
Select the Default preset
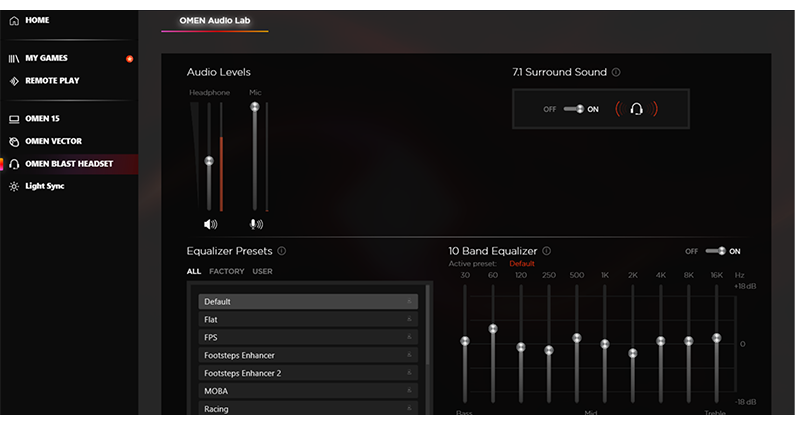(308, 302)
